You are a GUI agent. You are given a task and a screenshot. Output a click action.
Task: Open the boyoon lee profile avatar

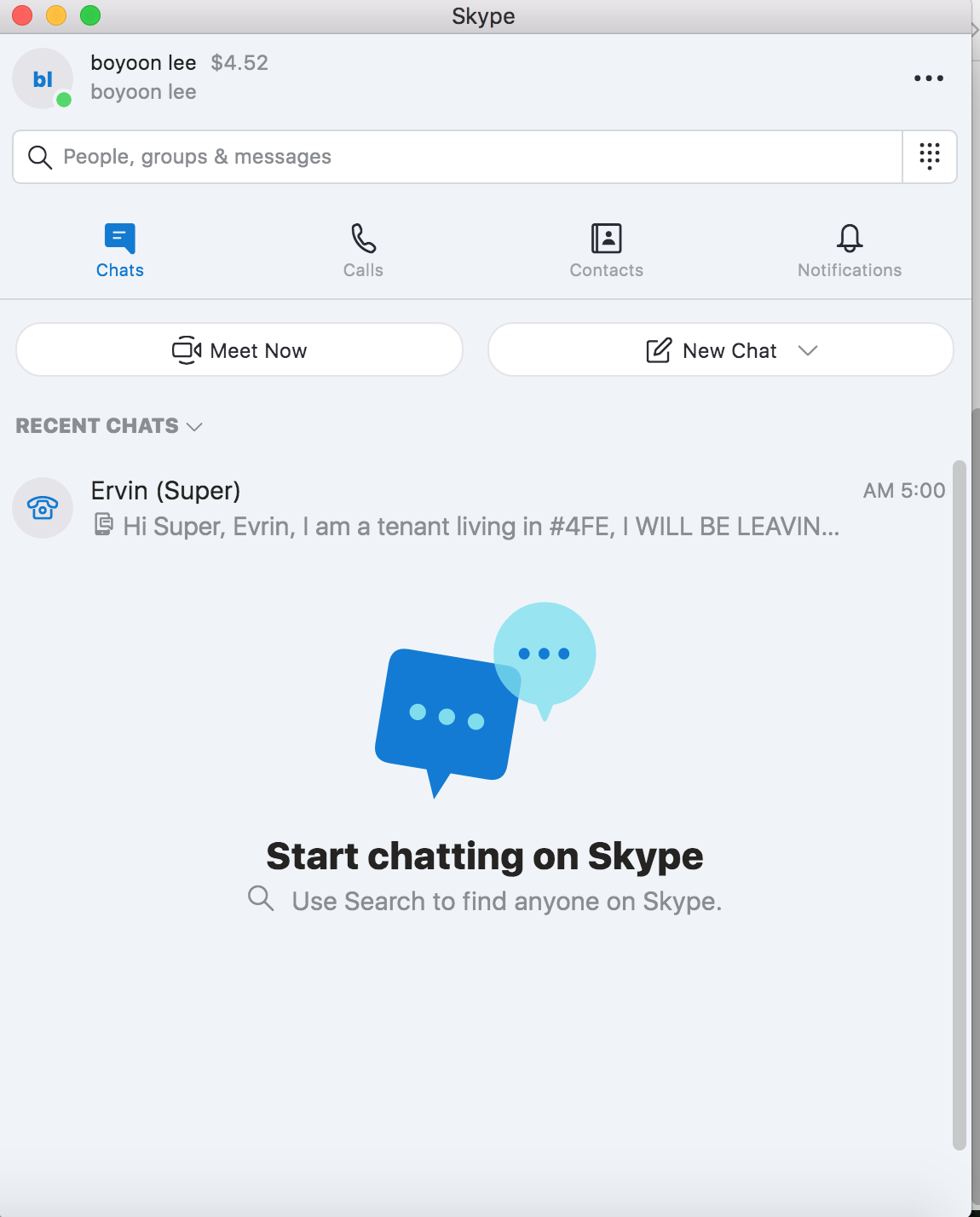(x=43, y=78)
